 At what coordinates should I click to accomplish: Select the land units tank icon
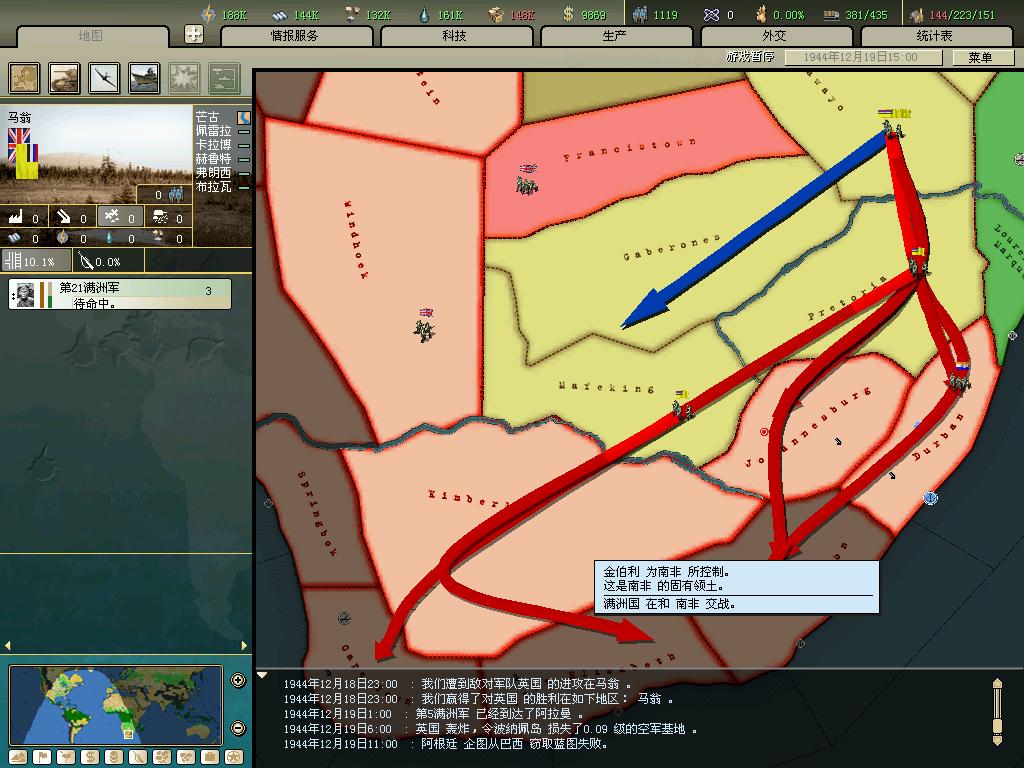pyautogui.click(x=65, y=78)
